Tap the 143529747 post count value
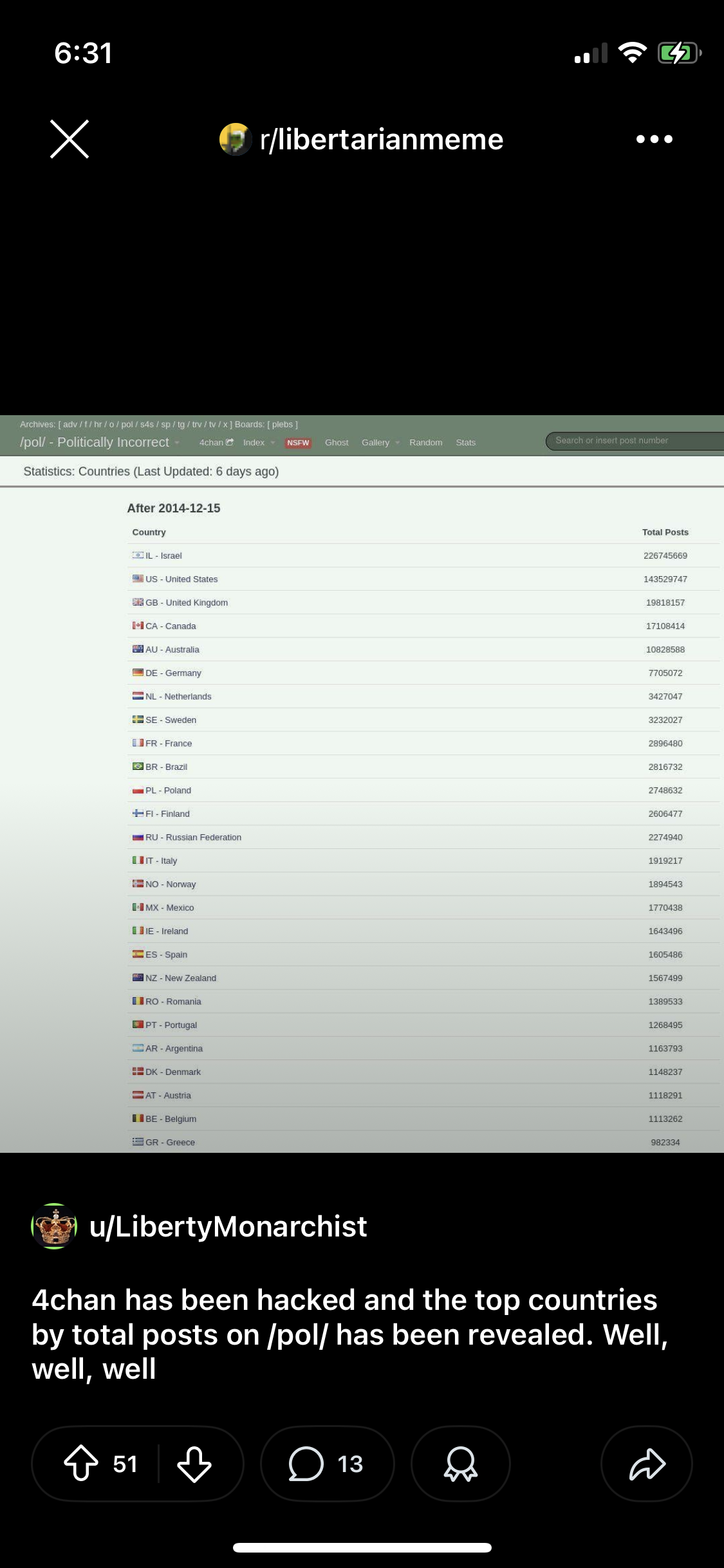 (x=665, y=579)
